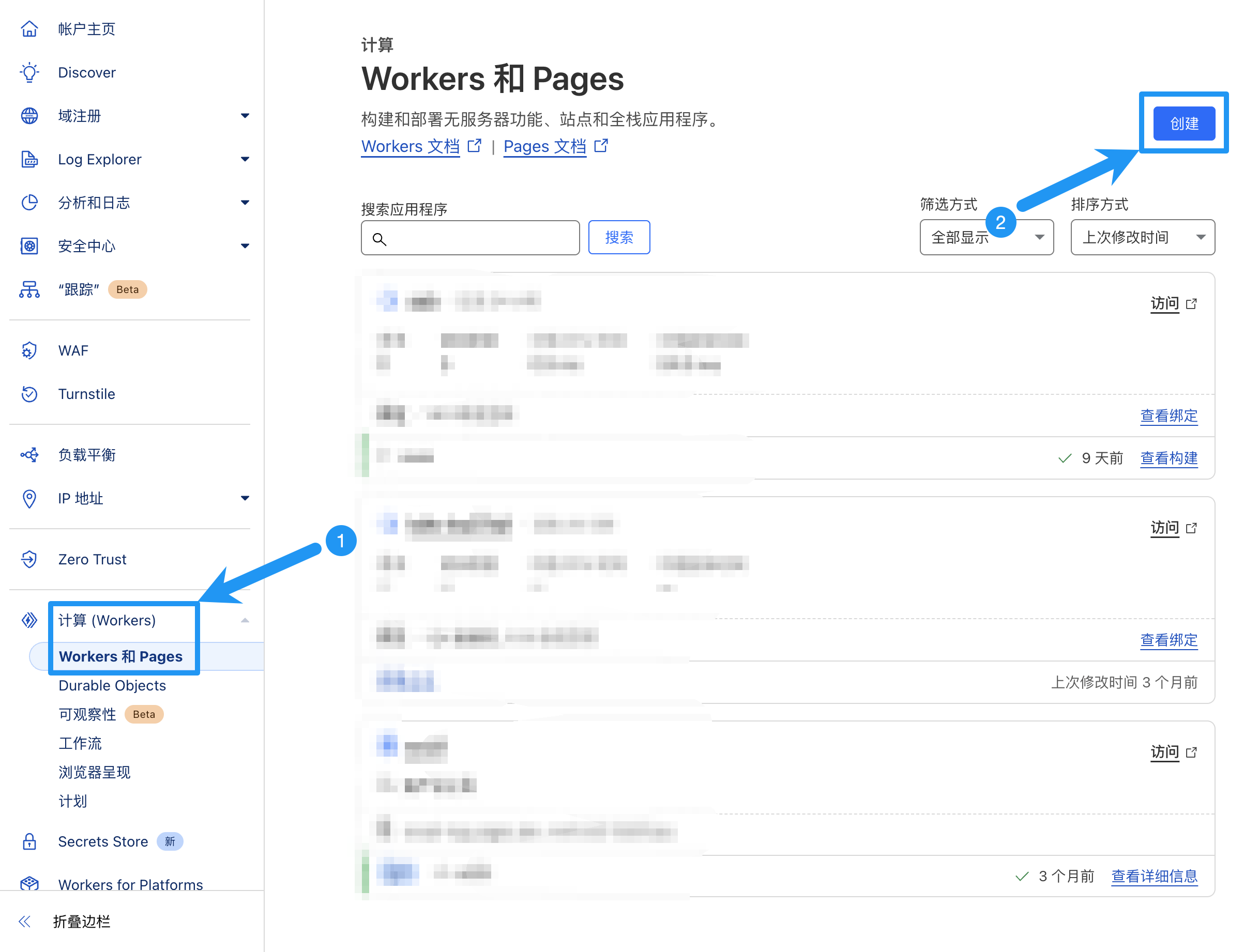Image resolution: width=1244 pixels, height=952 pixels.
Task: Click the account home house icon
Action: pyautogui.click(x=29, y=29)
